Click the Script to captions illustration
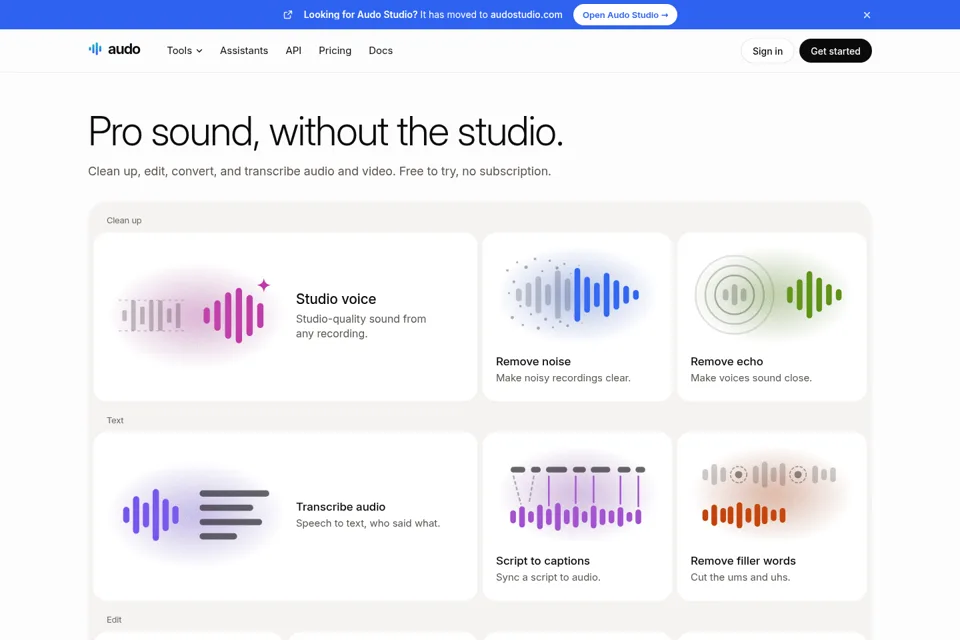Viewport: 960px width, 640px height. click(577, 497)
